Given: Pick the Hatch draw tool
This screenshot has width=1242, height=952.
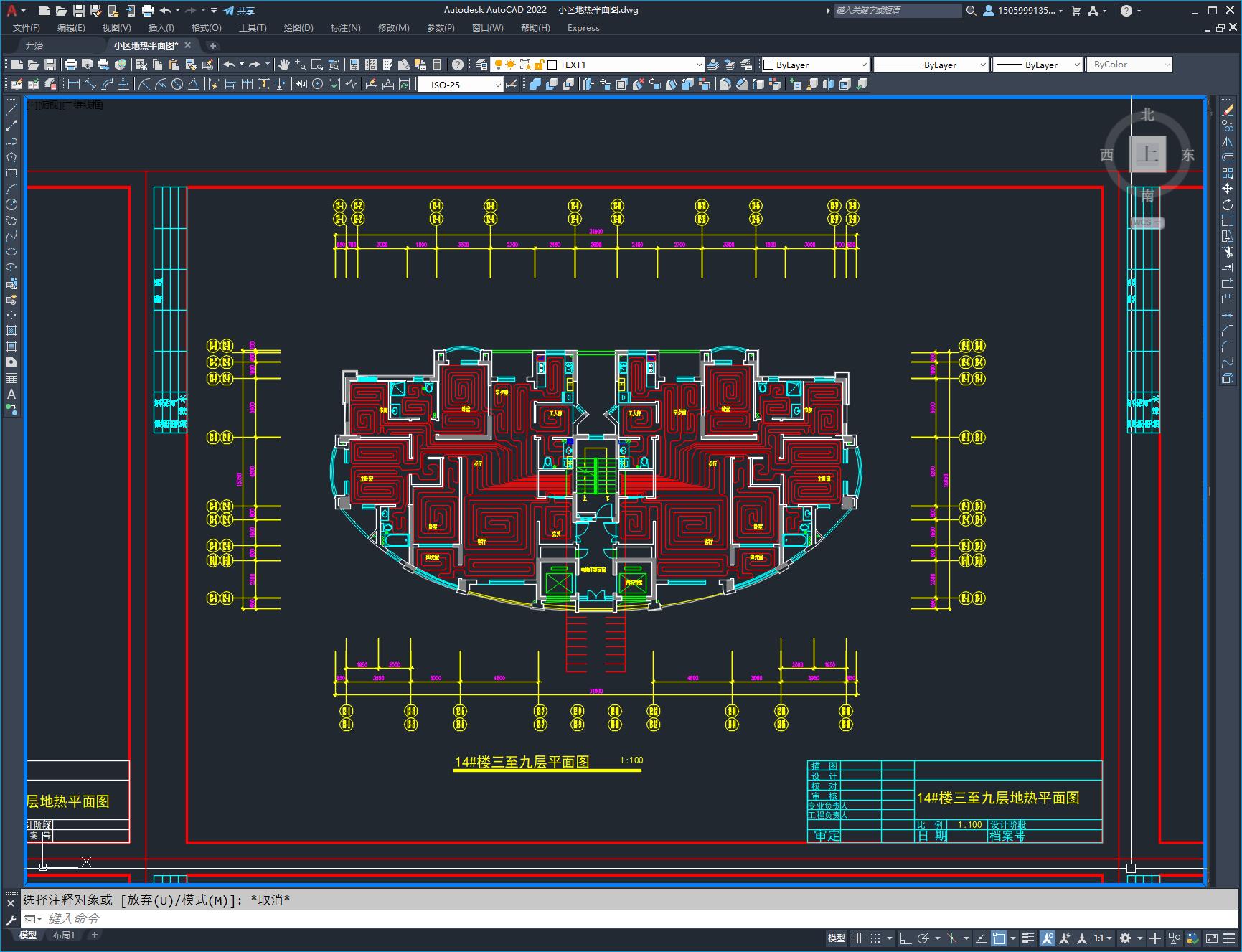Looking at the screenshot, I should coord(11,331).
